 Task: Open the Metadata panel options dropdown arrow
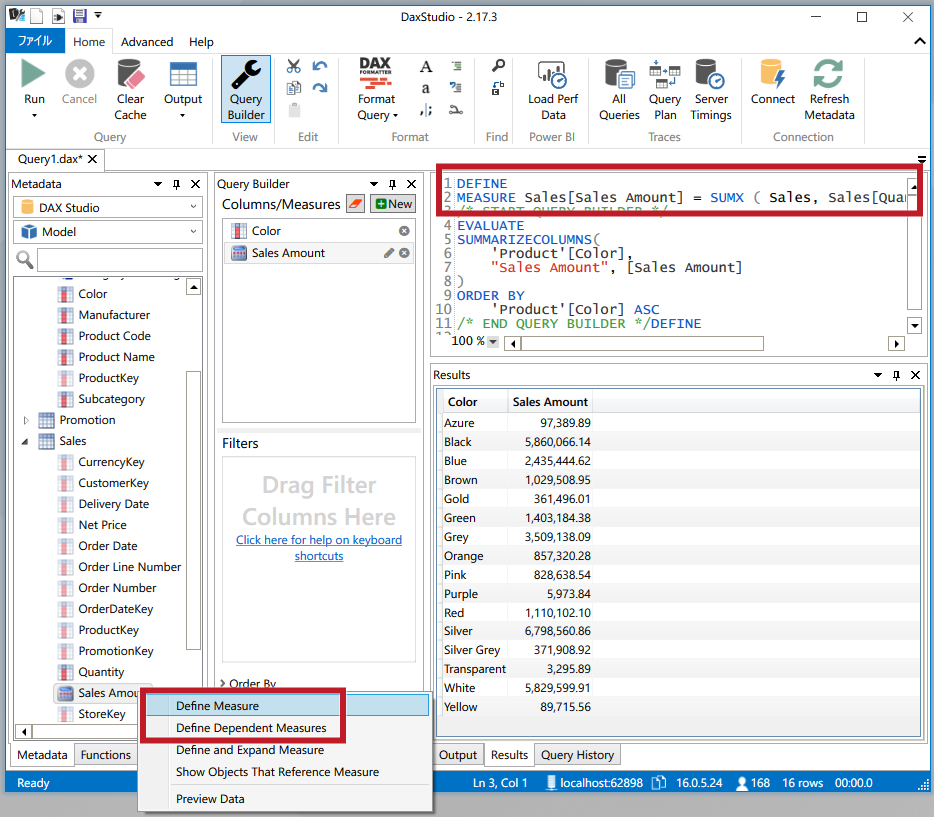[158, 184]
